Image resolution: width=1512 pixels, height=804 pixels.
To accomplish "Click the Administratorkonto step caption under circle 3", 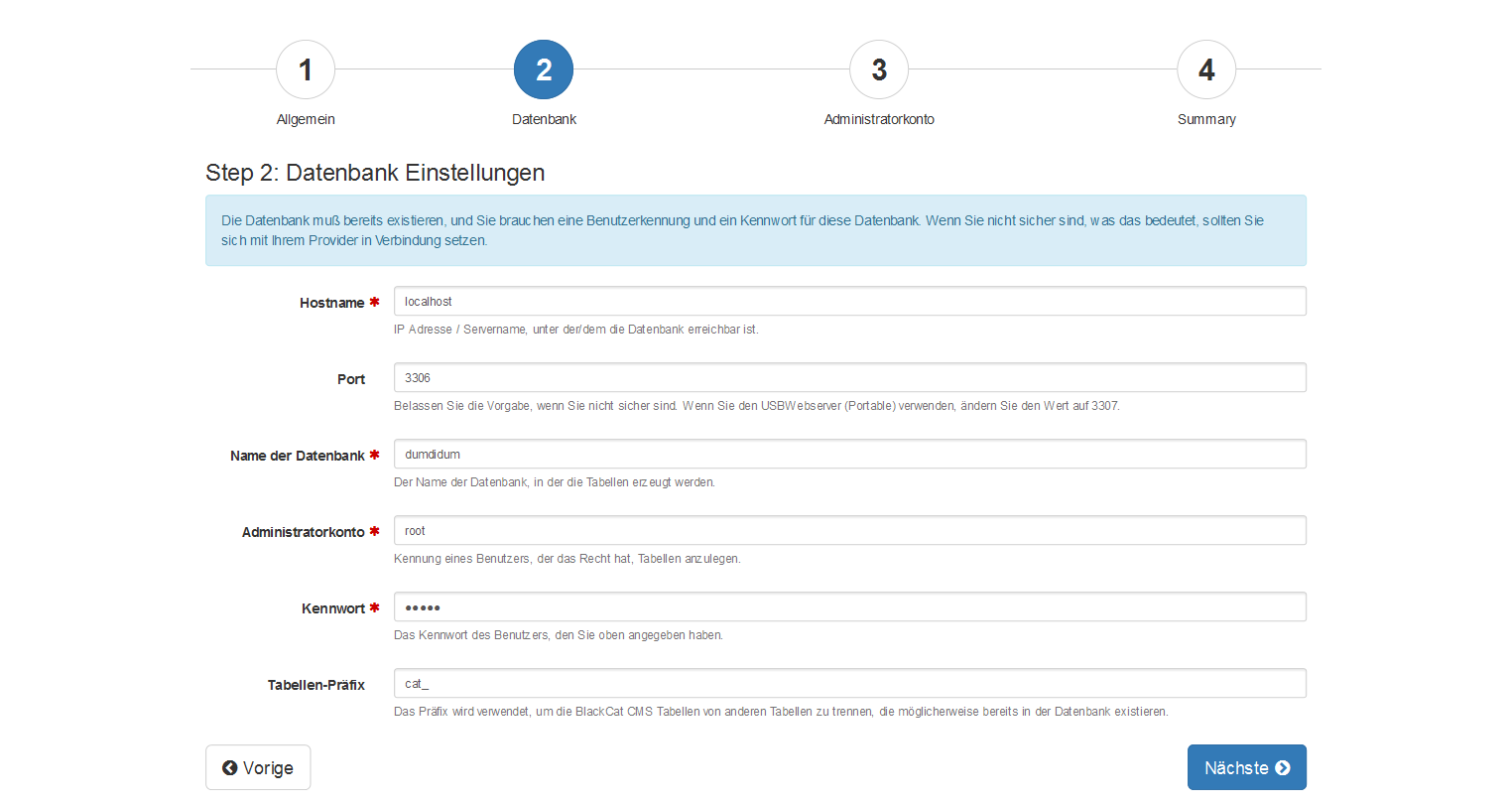I will click(x=879, y=119).
